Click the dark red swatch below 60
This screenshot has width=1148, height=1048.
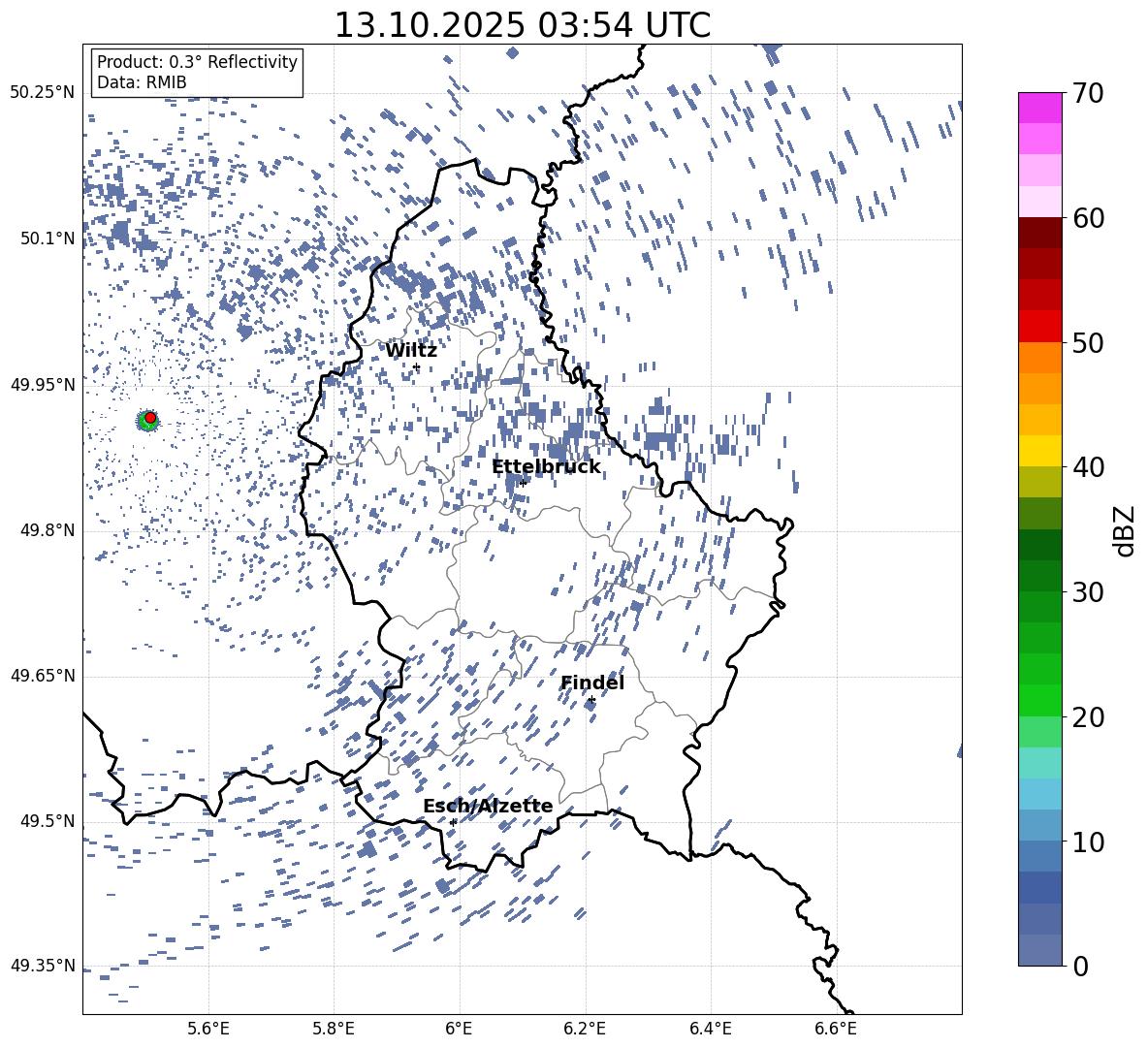[x=1040, y=233]
